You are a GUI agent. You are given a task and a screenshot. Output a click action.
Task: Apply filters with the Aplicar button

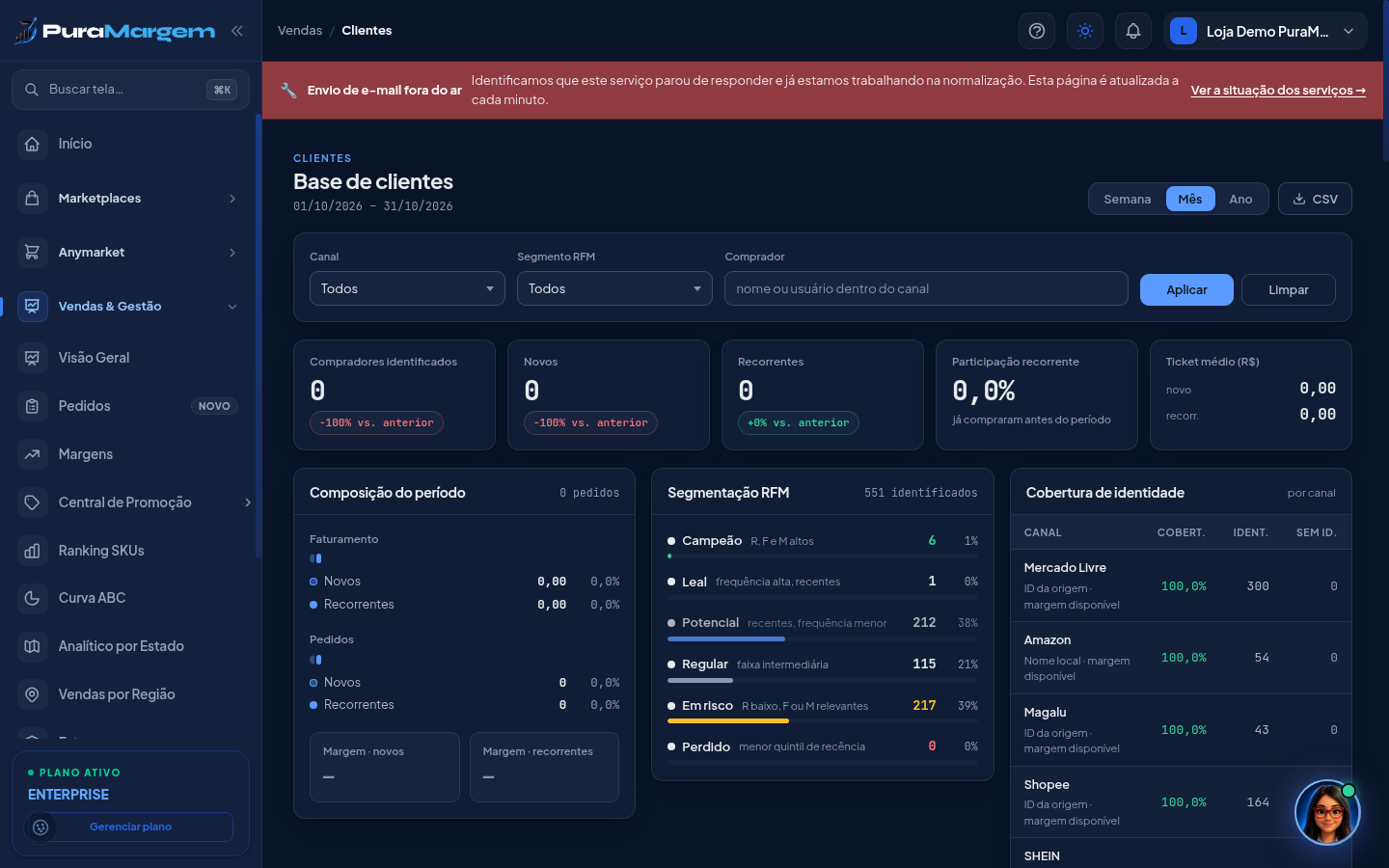tap(1186, 289)
